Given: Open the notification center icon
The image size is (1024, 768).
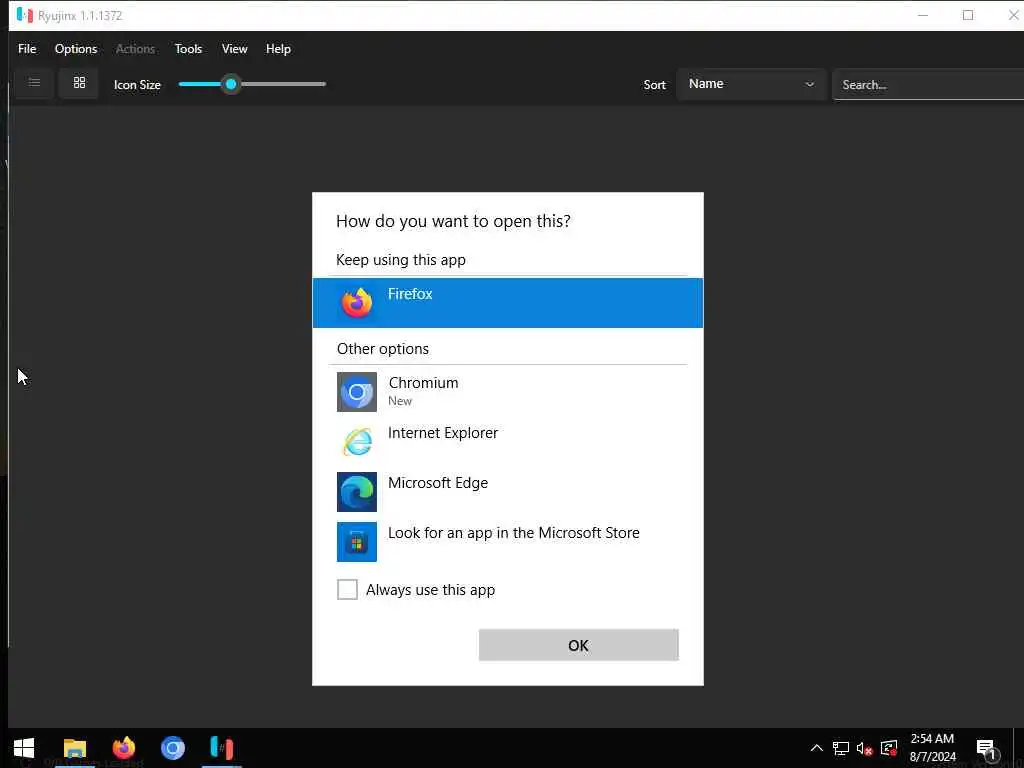Looking at the screenshot, I should tap(987, 749).
